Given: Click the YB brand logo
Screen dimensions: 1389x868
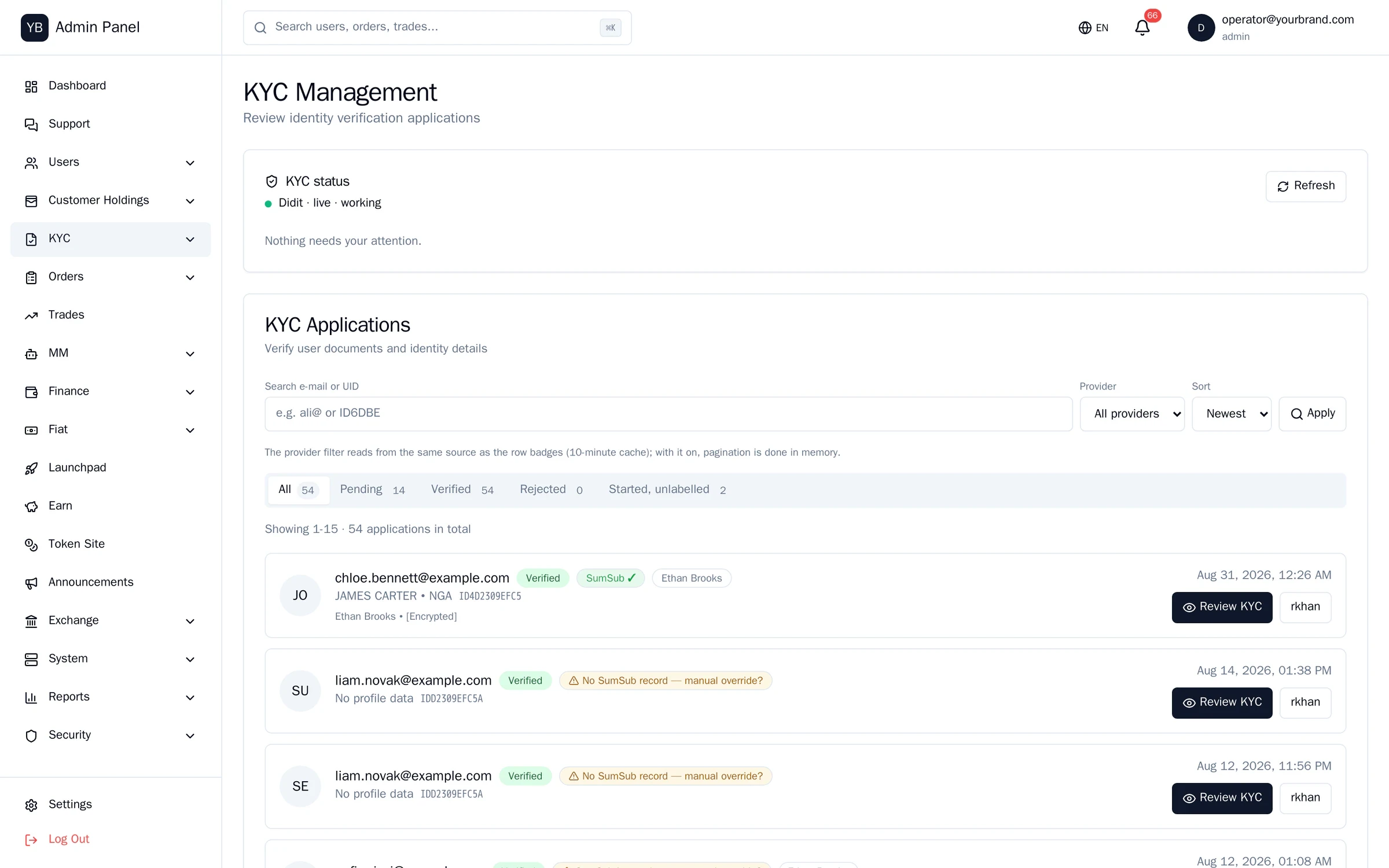Looking at the screenshot, I should click(35, 28).
